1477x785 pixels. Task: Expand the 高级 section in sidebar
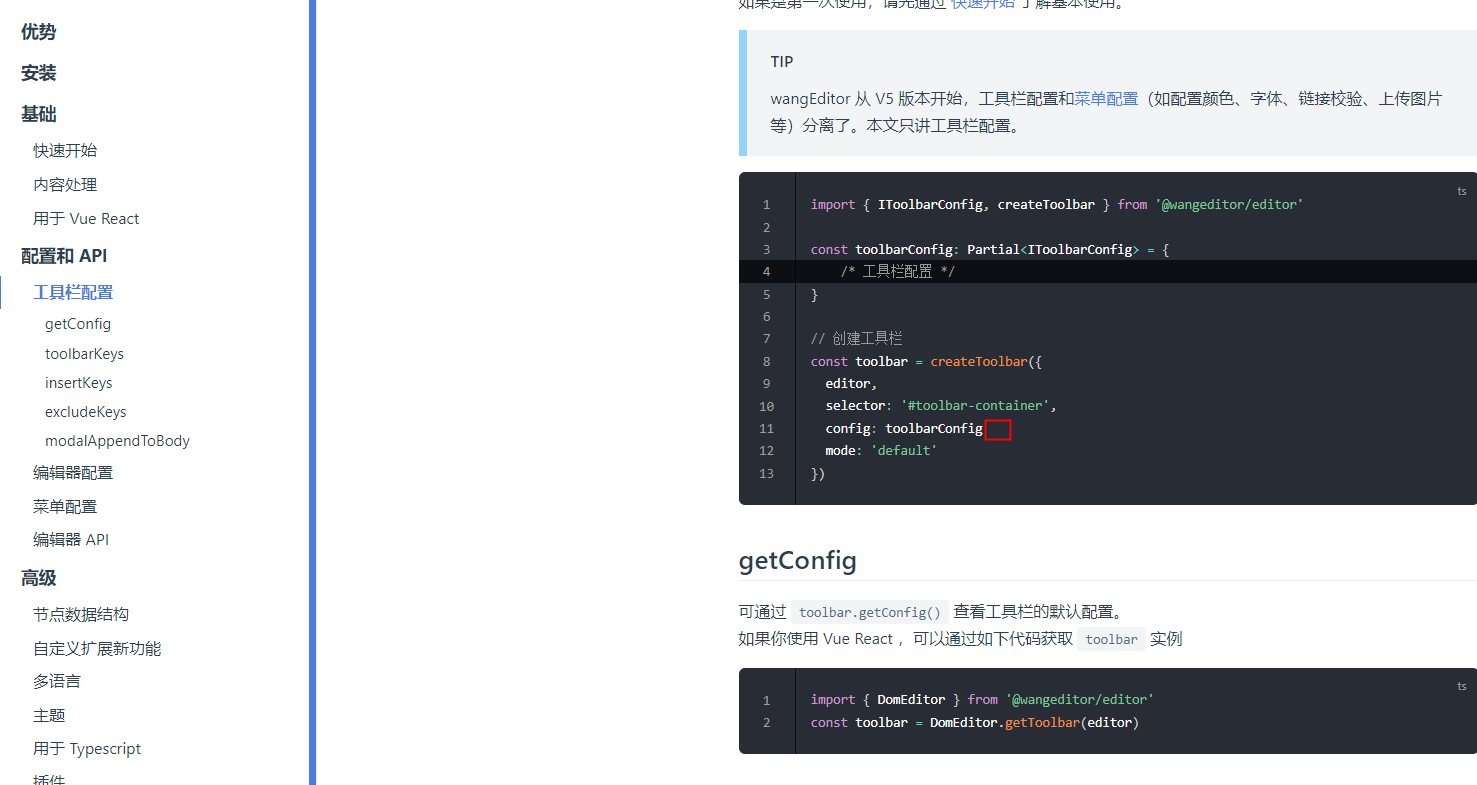[38, 577]
